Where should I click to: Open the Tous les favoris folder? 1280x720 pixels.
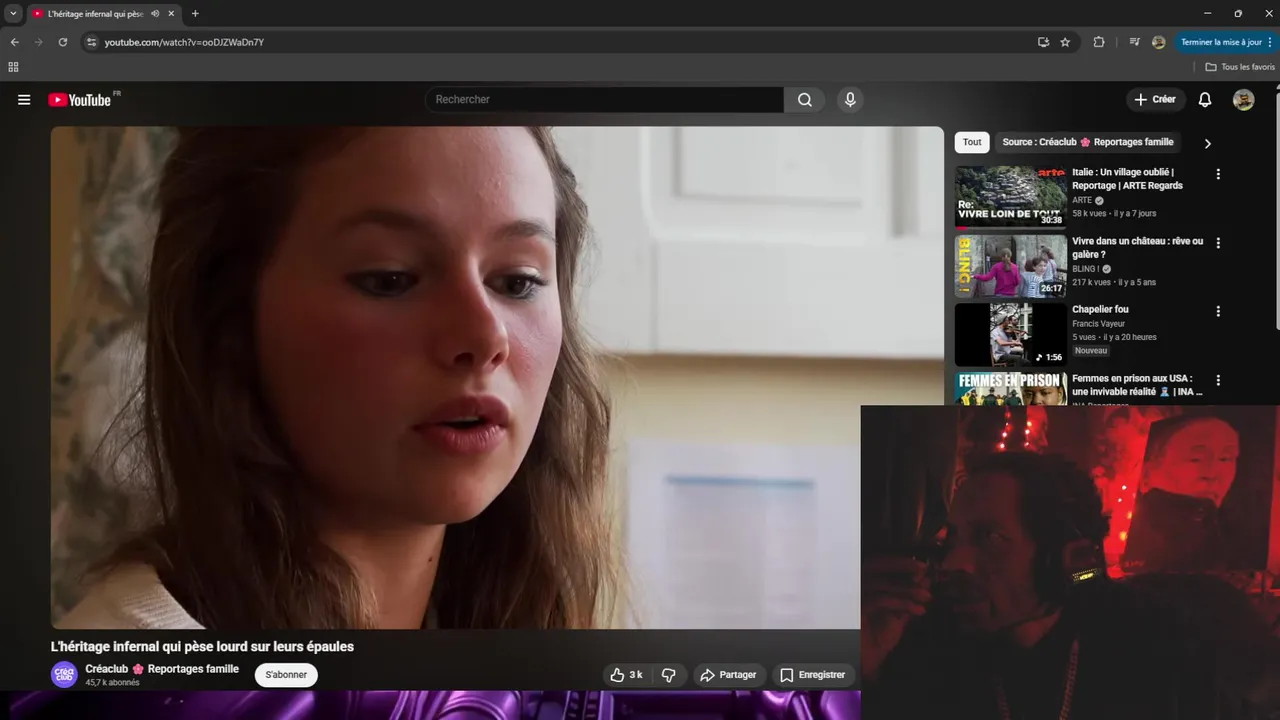[1240, 67]
